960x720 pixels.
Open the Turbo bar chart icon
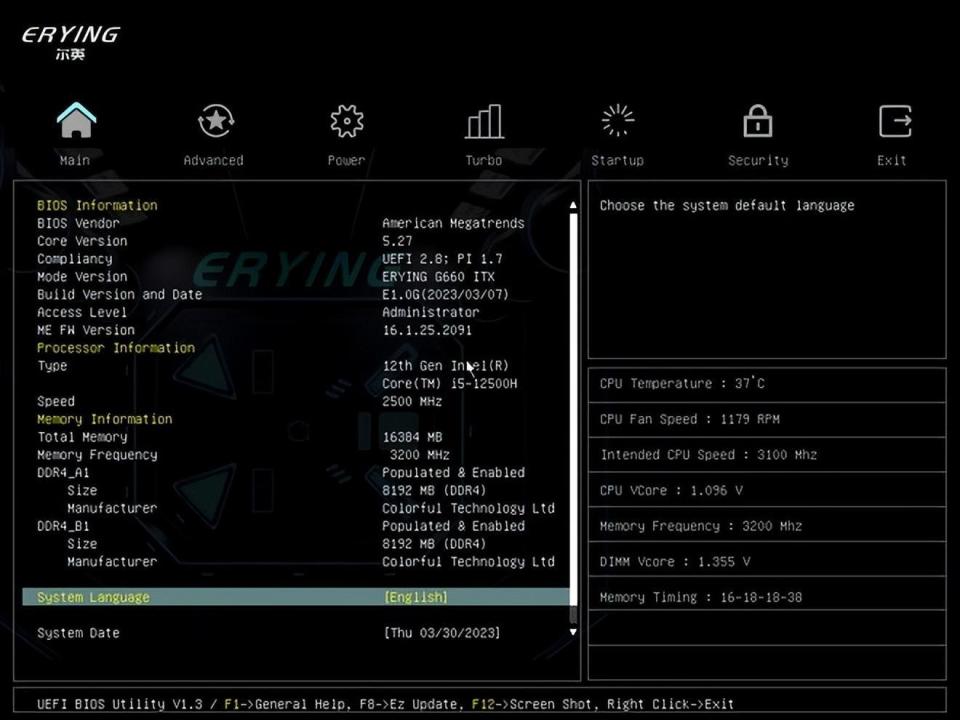coord(484,121)
